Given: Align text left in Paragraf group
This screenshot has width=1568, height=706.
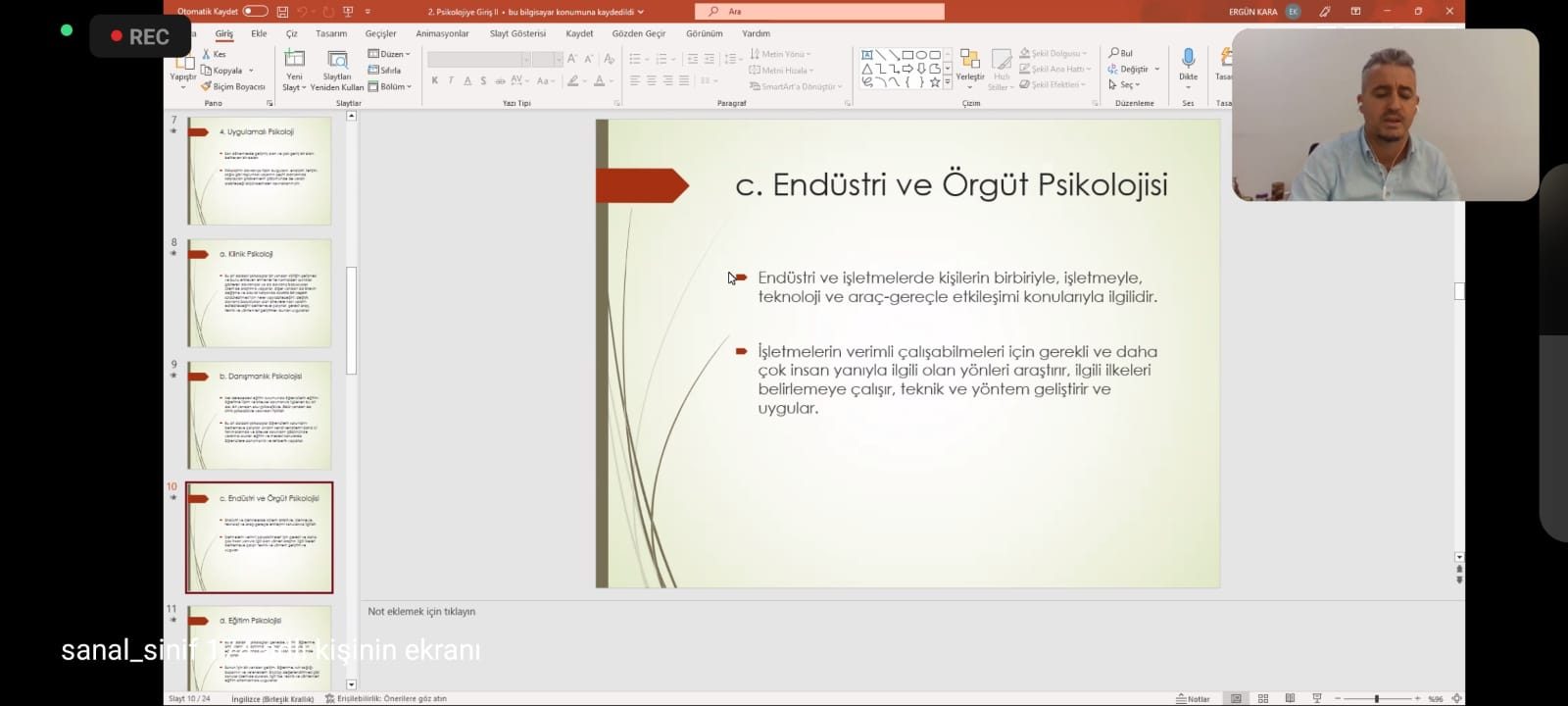Looking at the screenshot, I should [635, 80].
